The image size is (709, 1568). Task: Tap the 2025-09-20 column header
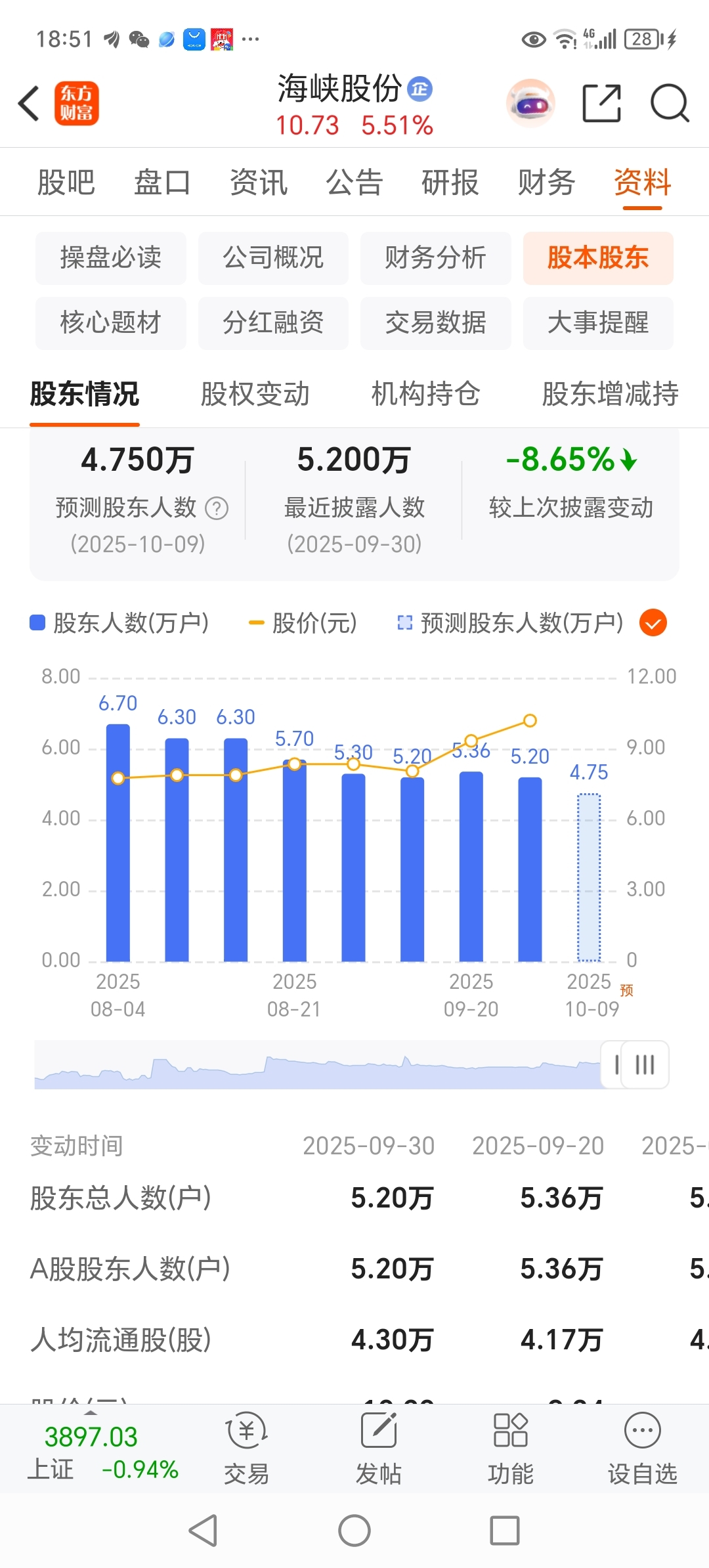tap(538, 1146)
